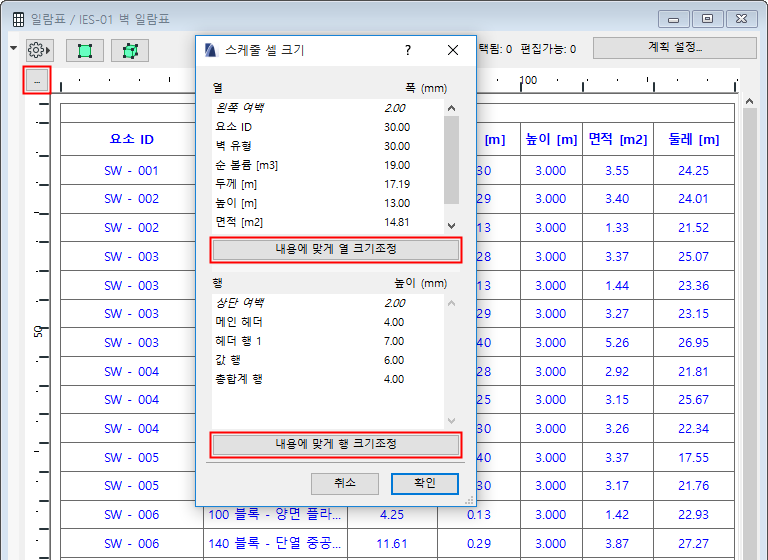Click cell SW - 001
Viewport: 768px width, 560px height.
pos(132,170)
